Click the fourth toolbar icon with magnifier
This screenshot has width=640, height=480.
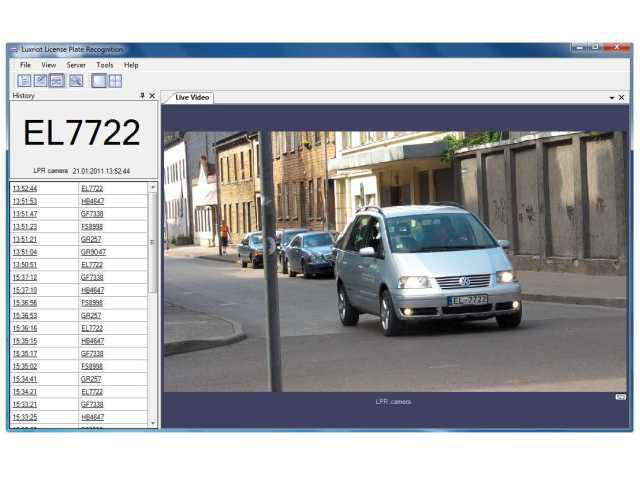click(x=76, y=81)
